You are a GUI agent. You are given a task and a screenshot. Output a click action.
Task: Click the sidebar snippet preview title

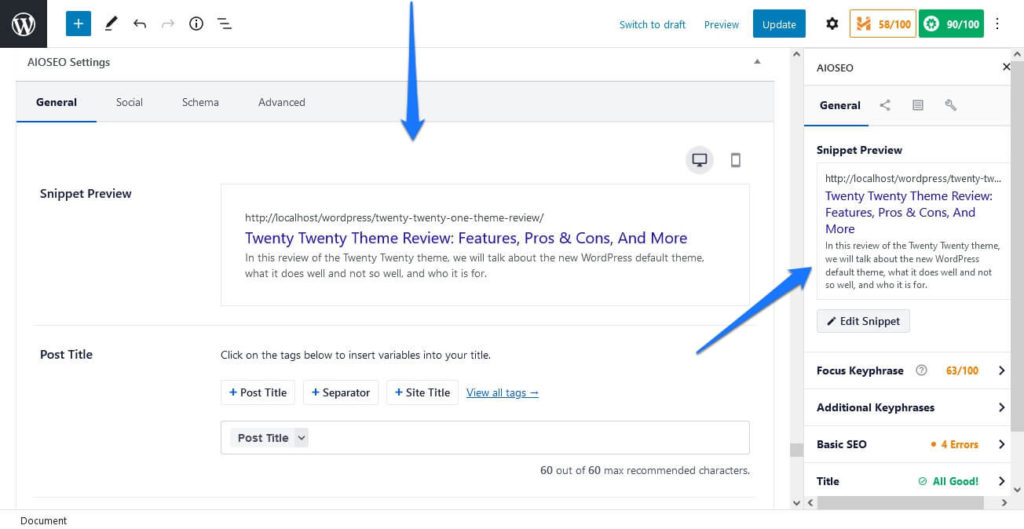(x=910, y=212)
